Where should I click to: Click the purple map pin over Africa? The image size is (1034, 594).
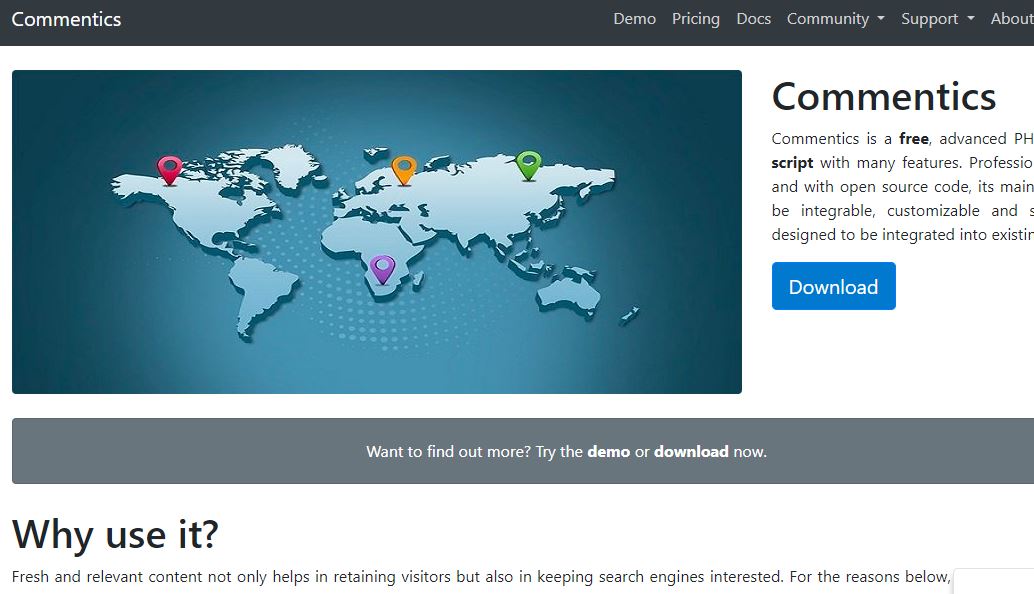[x=382, y=270]
